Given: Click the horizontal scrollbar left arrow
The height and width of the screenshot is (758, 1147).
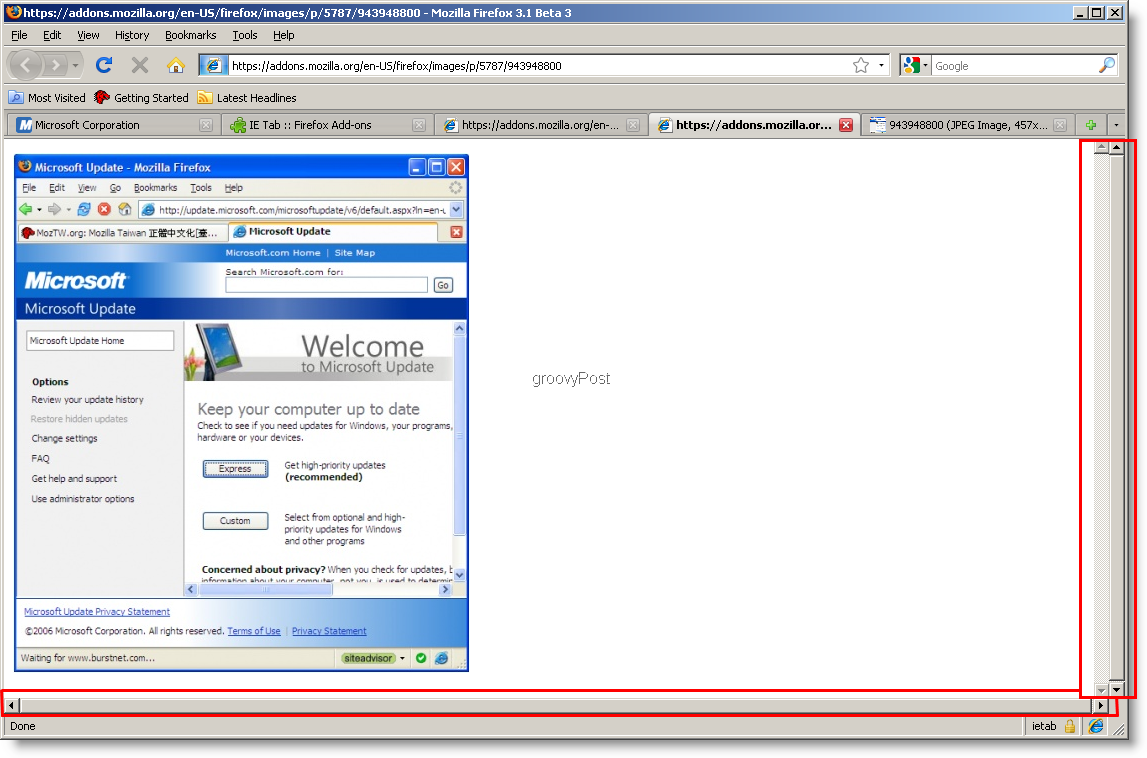Looking at the screenshot, I should (11, 706).
